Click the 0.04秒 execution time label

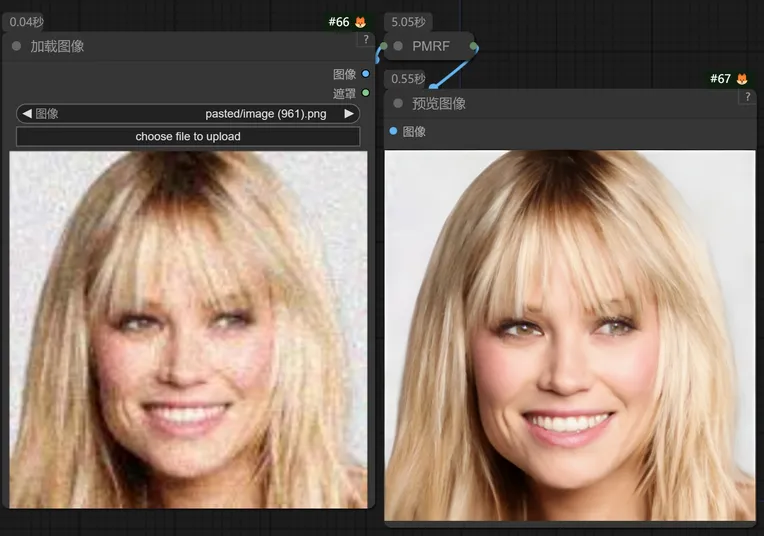click(x=26, y=22)
